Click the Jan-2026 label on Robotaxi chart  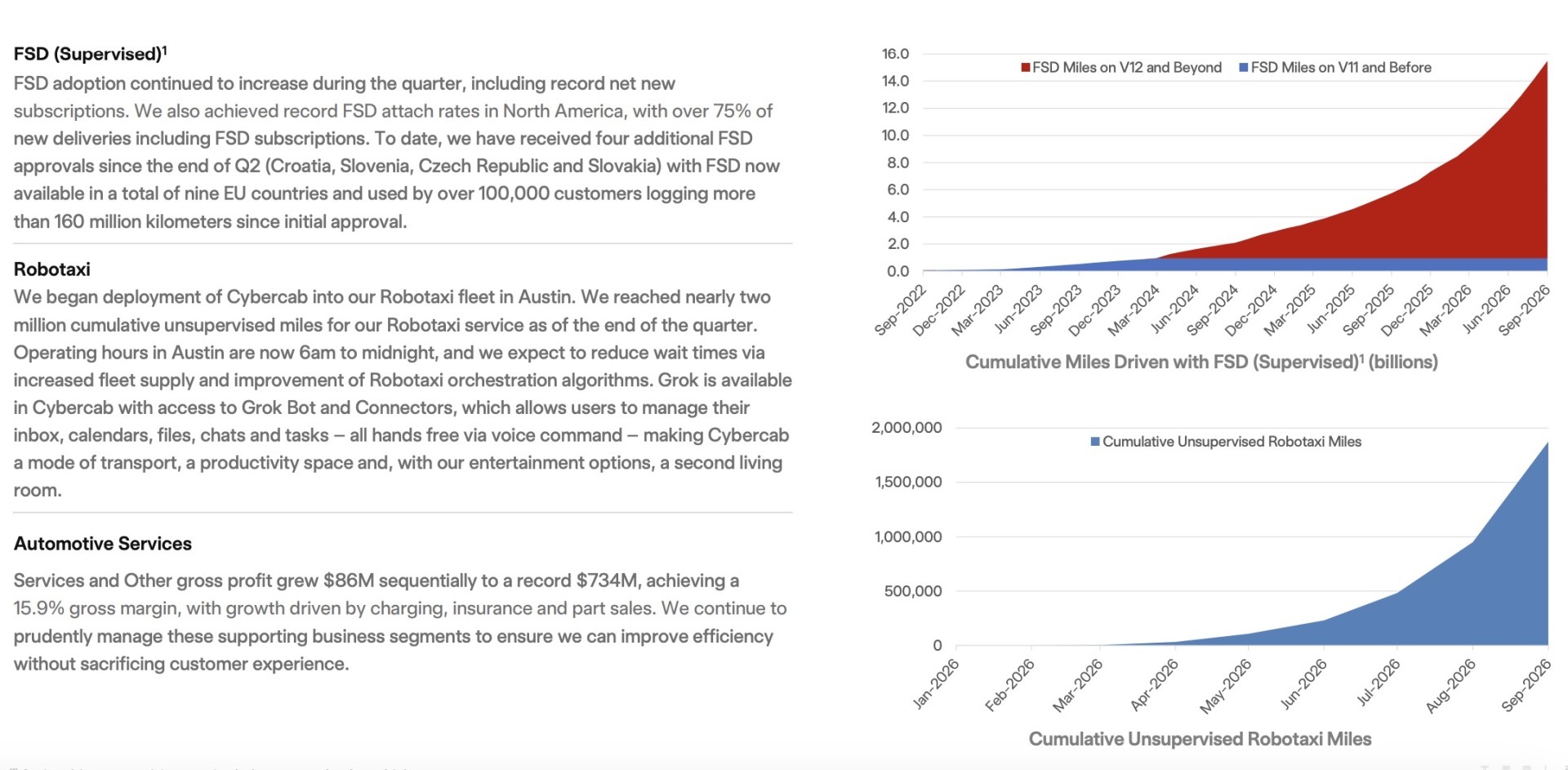click(936, 684)
